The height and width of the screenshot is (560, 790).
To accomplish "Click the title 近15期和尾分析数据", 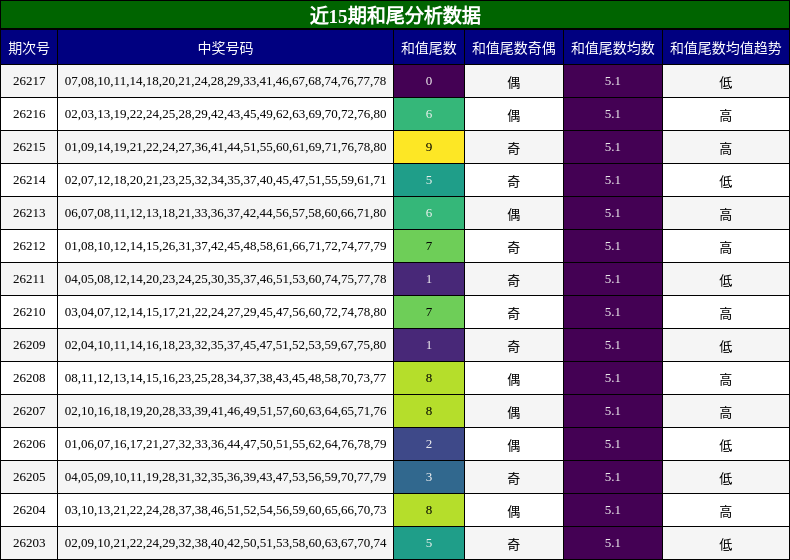I will (x=395, y=15).
